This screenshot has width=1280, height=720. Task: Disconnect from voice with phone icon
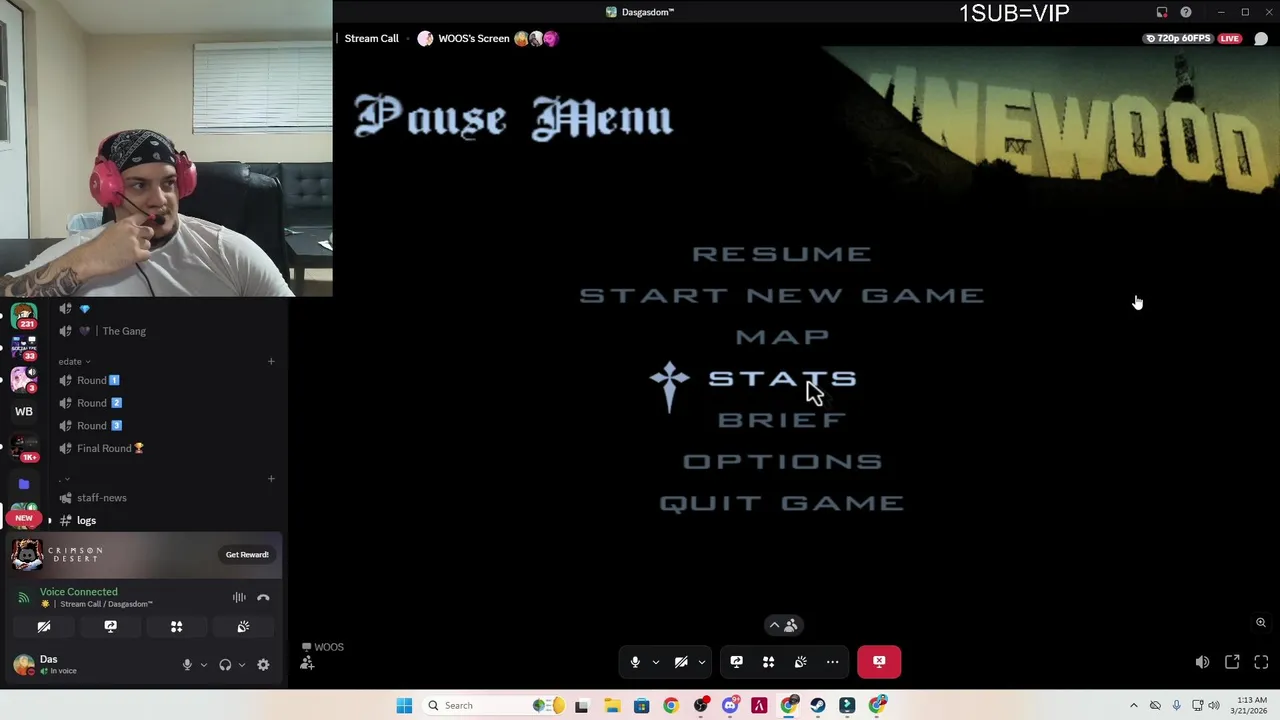[263, 598]
